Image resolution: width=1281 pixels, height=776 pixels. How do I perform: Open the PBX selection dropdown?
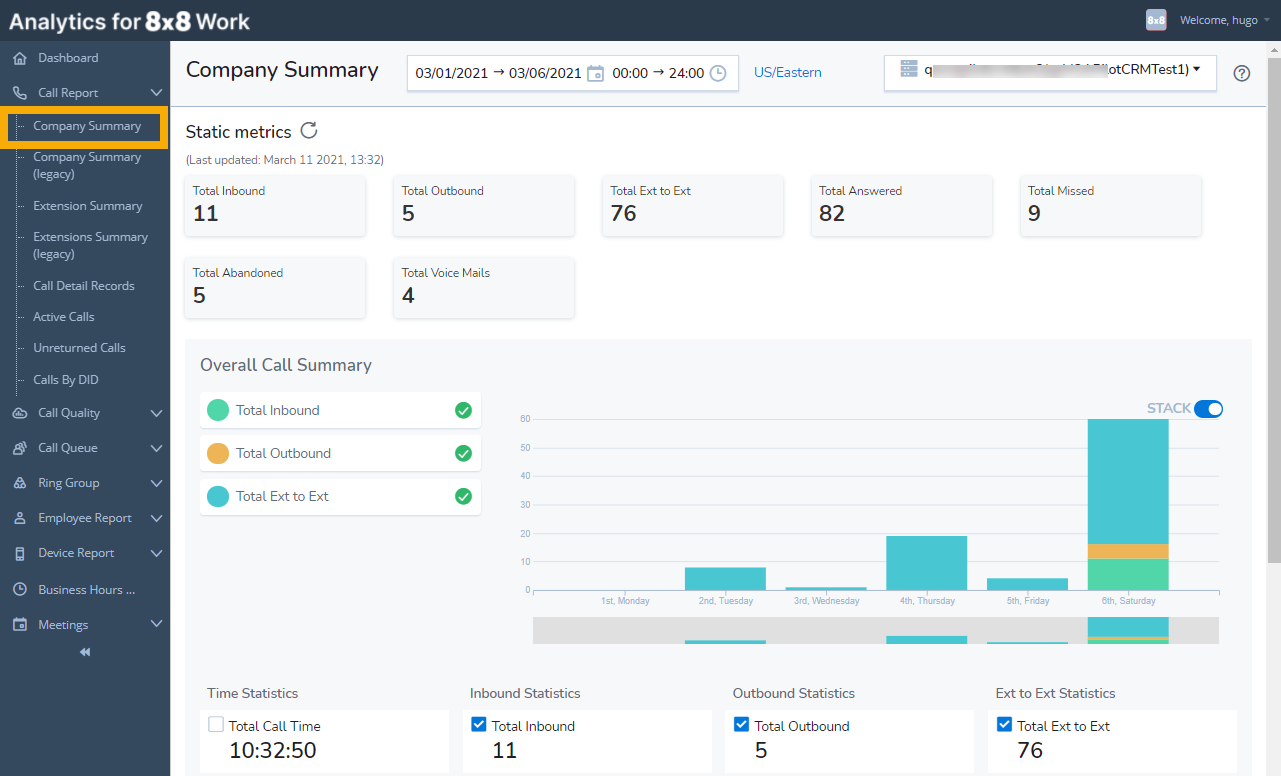click(1049, 71)
